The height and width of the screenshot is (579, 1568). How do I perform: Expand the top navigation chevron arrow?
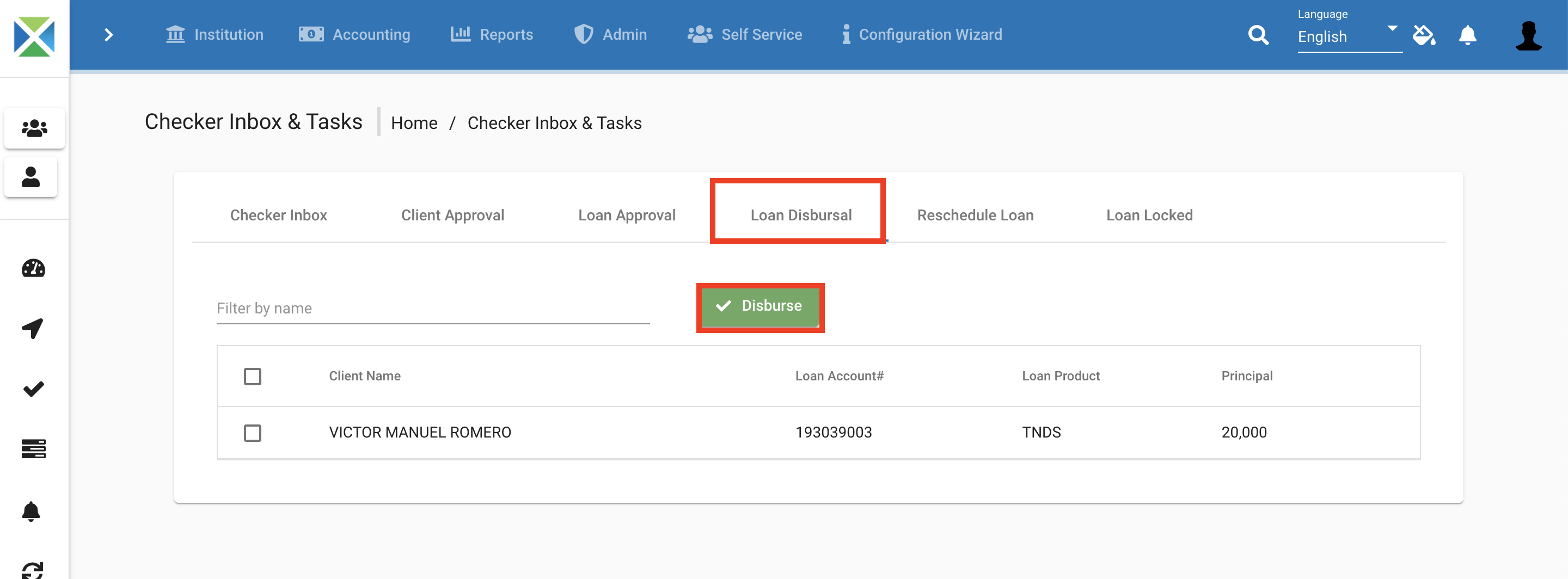tap(109, 35)
